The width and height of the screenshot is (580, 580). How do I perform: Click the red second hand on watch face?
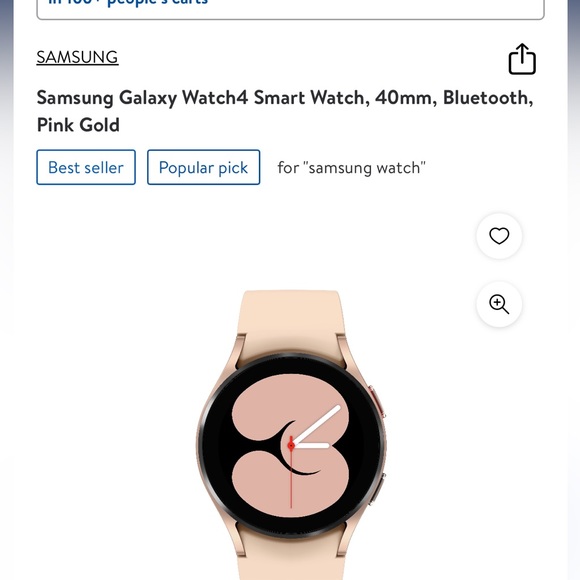coord(291,477)
